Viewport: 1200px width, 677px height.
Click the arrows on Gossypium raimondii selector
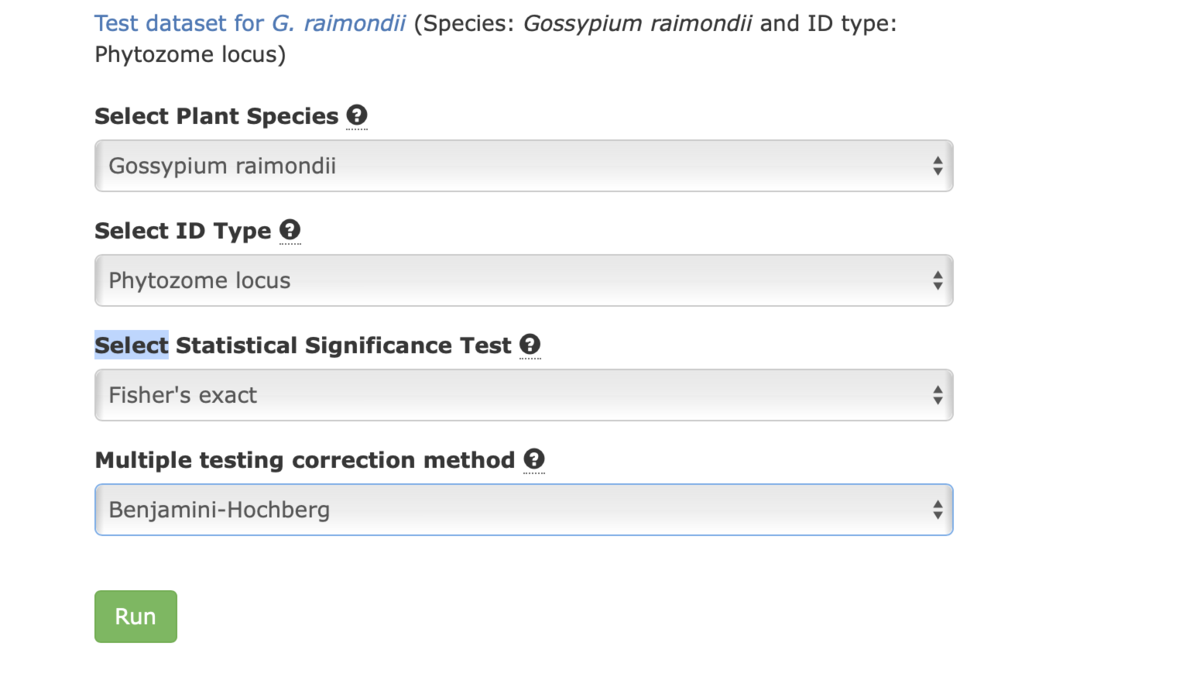tap(937, 166)
